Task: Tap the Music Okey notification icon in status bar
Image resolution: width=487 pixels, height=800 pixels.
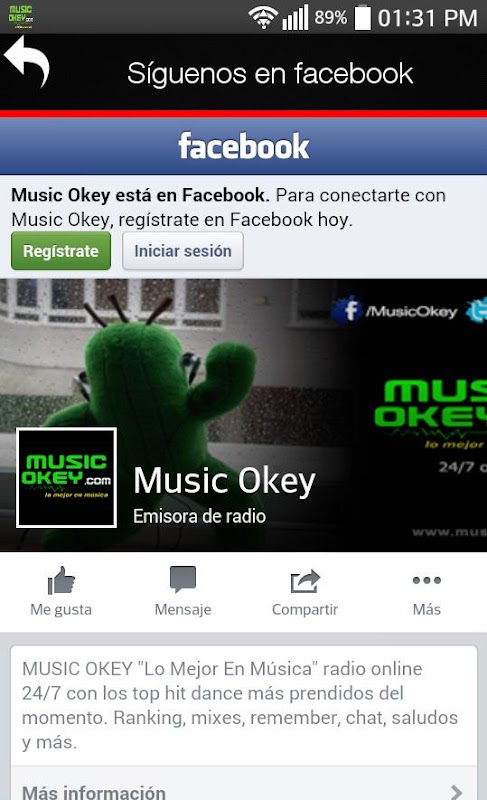Action: pyautogui.click(x=21, y=16)
